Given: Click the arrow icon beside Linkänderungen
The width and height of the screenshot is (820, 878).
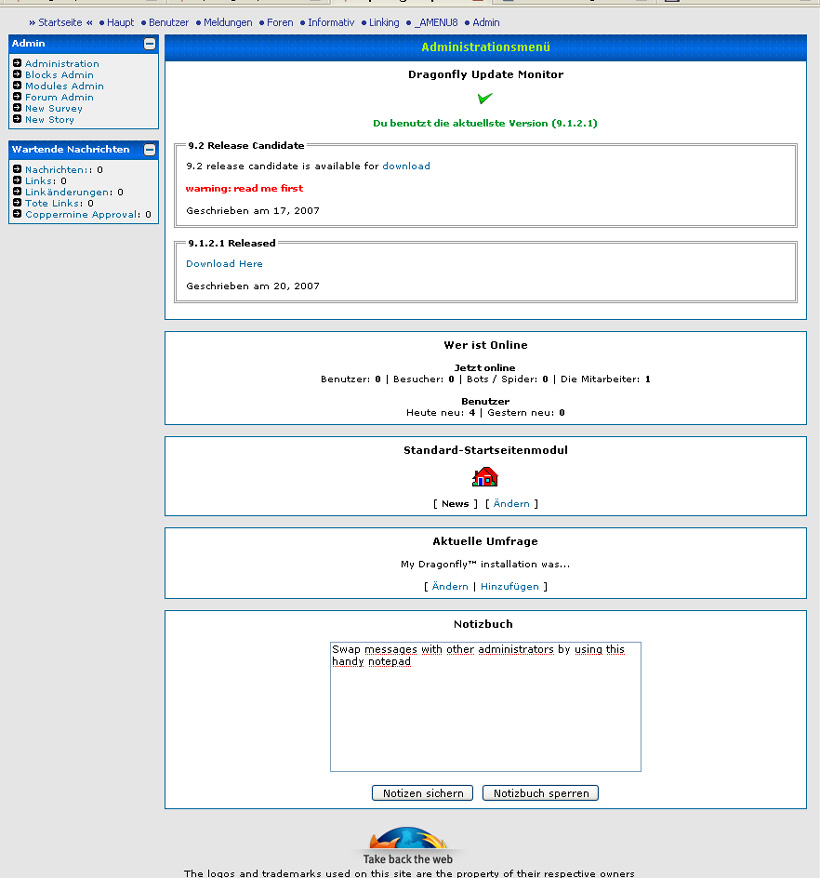Looking at the screenshot, I should pos(17,191).
